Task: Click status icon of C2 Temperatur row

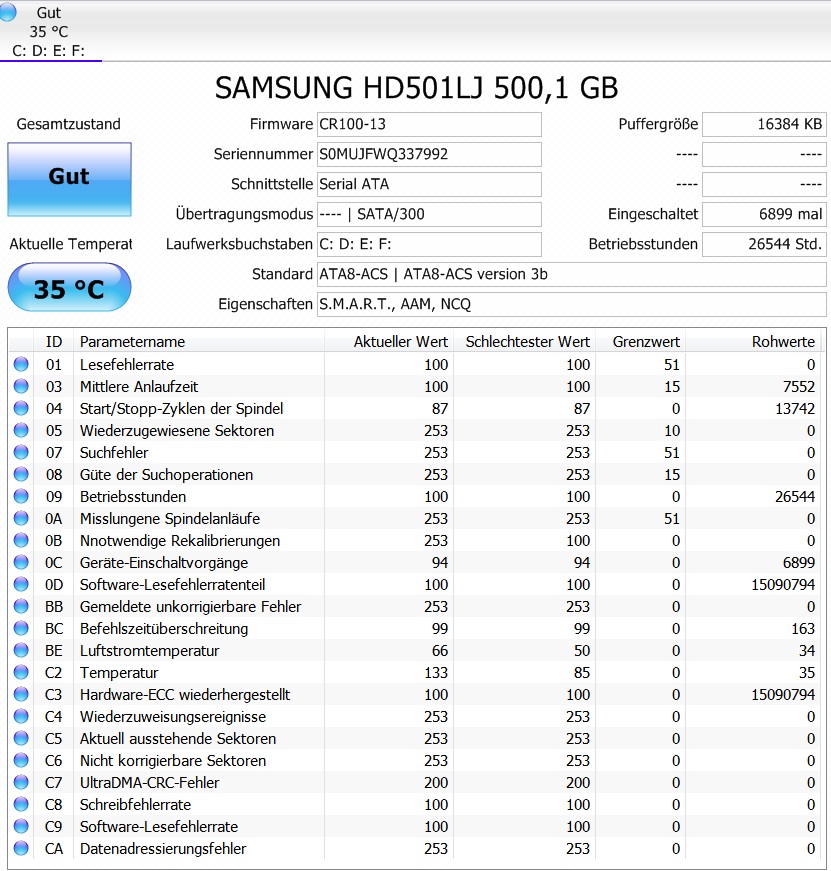Action: pyautogui.click(x=21, y=672)
